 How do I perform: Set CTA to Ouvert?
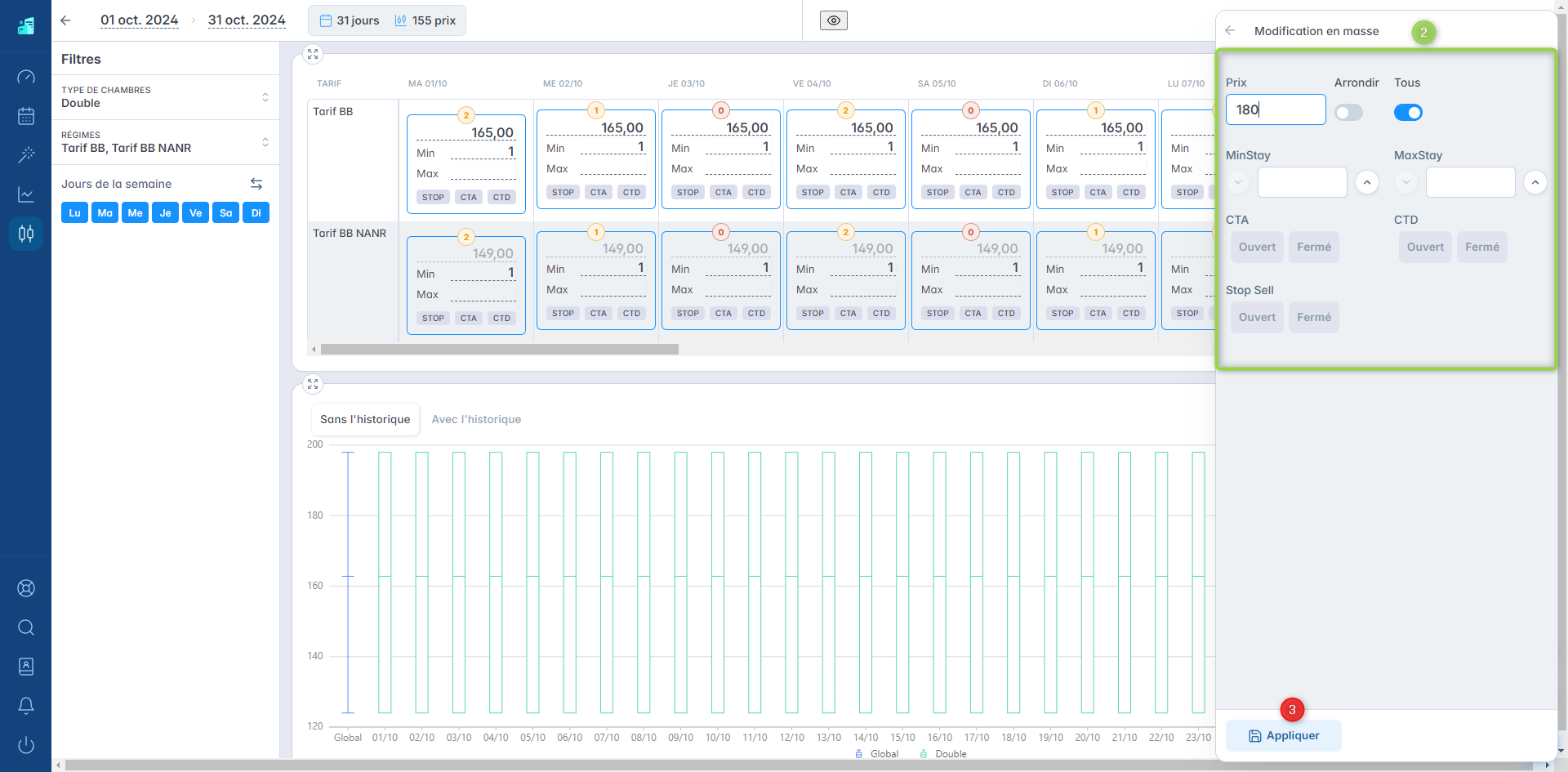(1257, 247)
